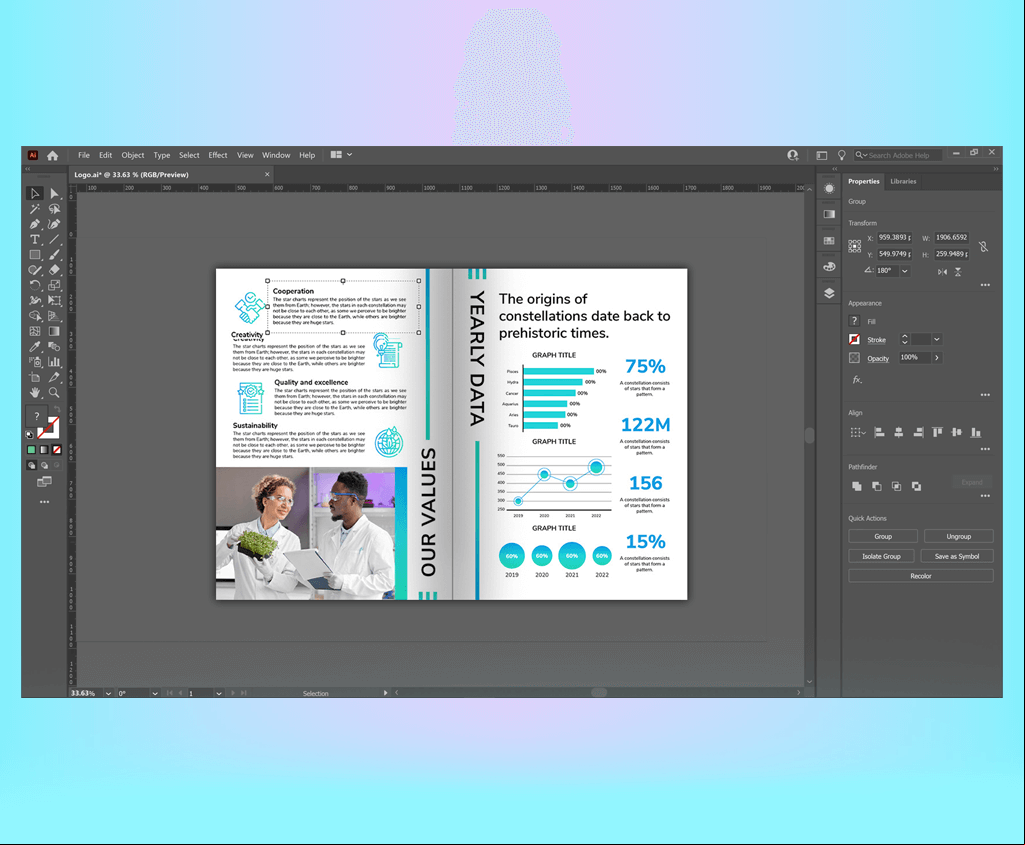Open the Align To dropdown
This screenshot has height=845, width=1025.
point(858,433)
